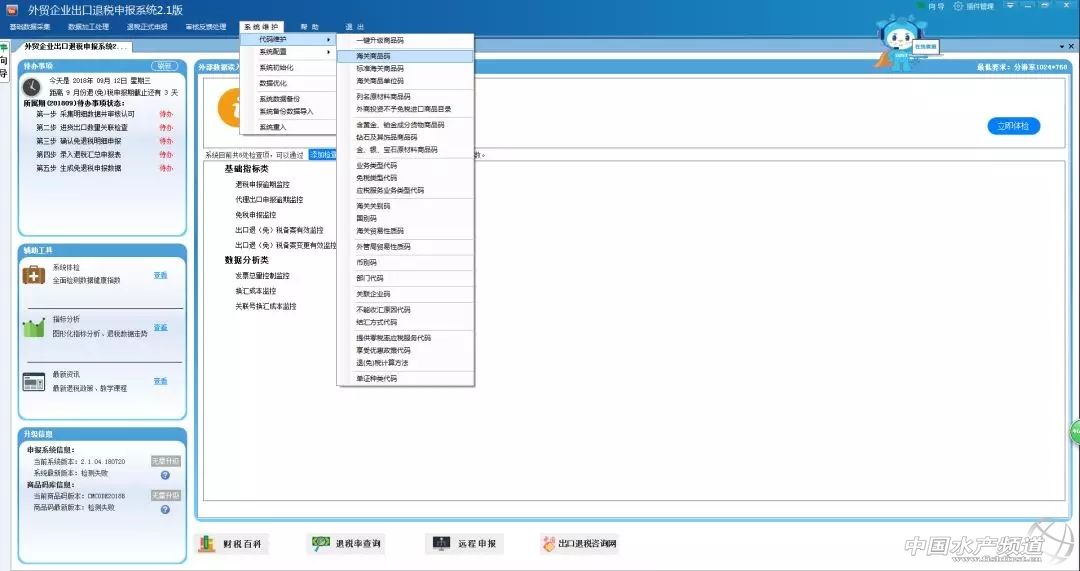The width and height of the screenshot is (1080, 571).
Task: Launch 远程申报 from the bottom bar
Action: pos(465,544)
